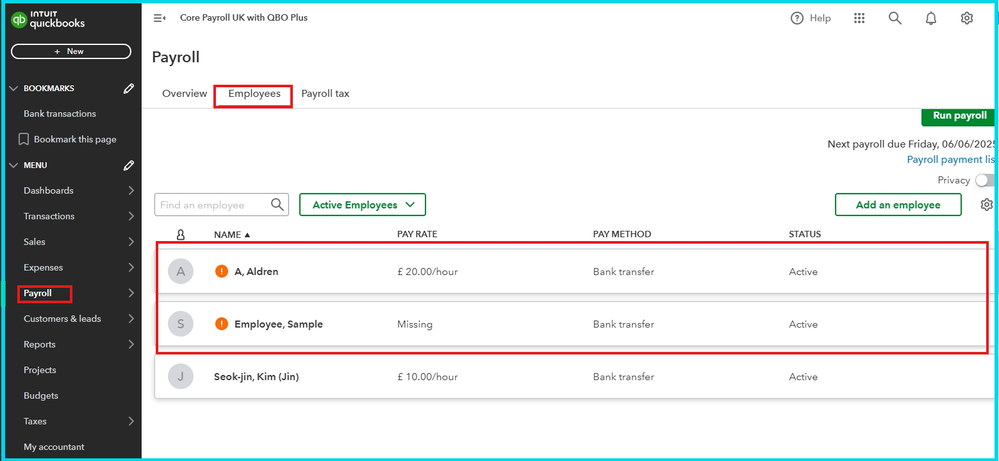
Task: Open the notifications bell
Action: click(x=931, y=18)
